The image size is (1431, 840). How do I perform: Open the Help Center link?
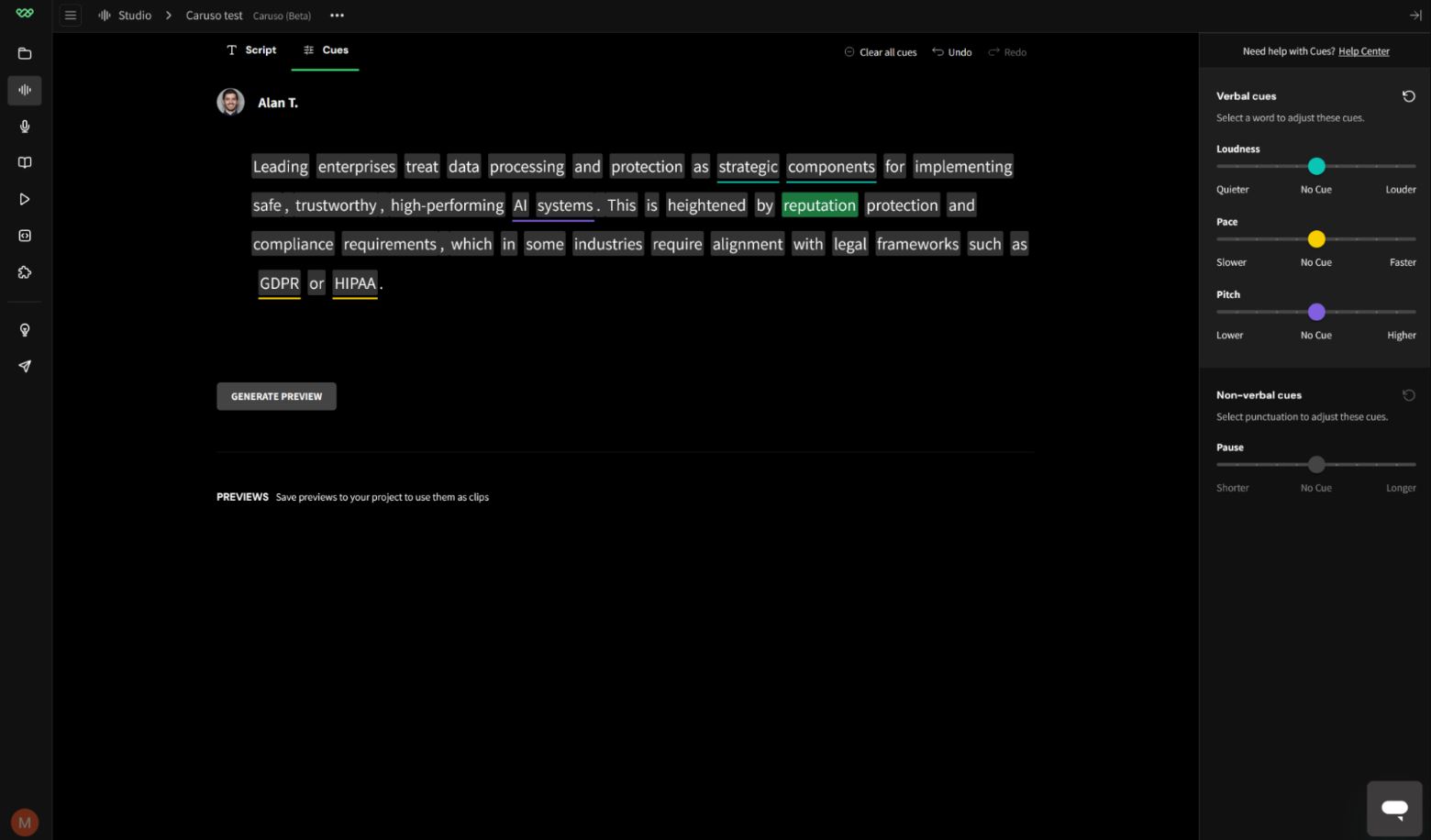point(1363,51)
